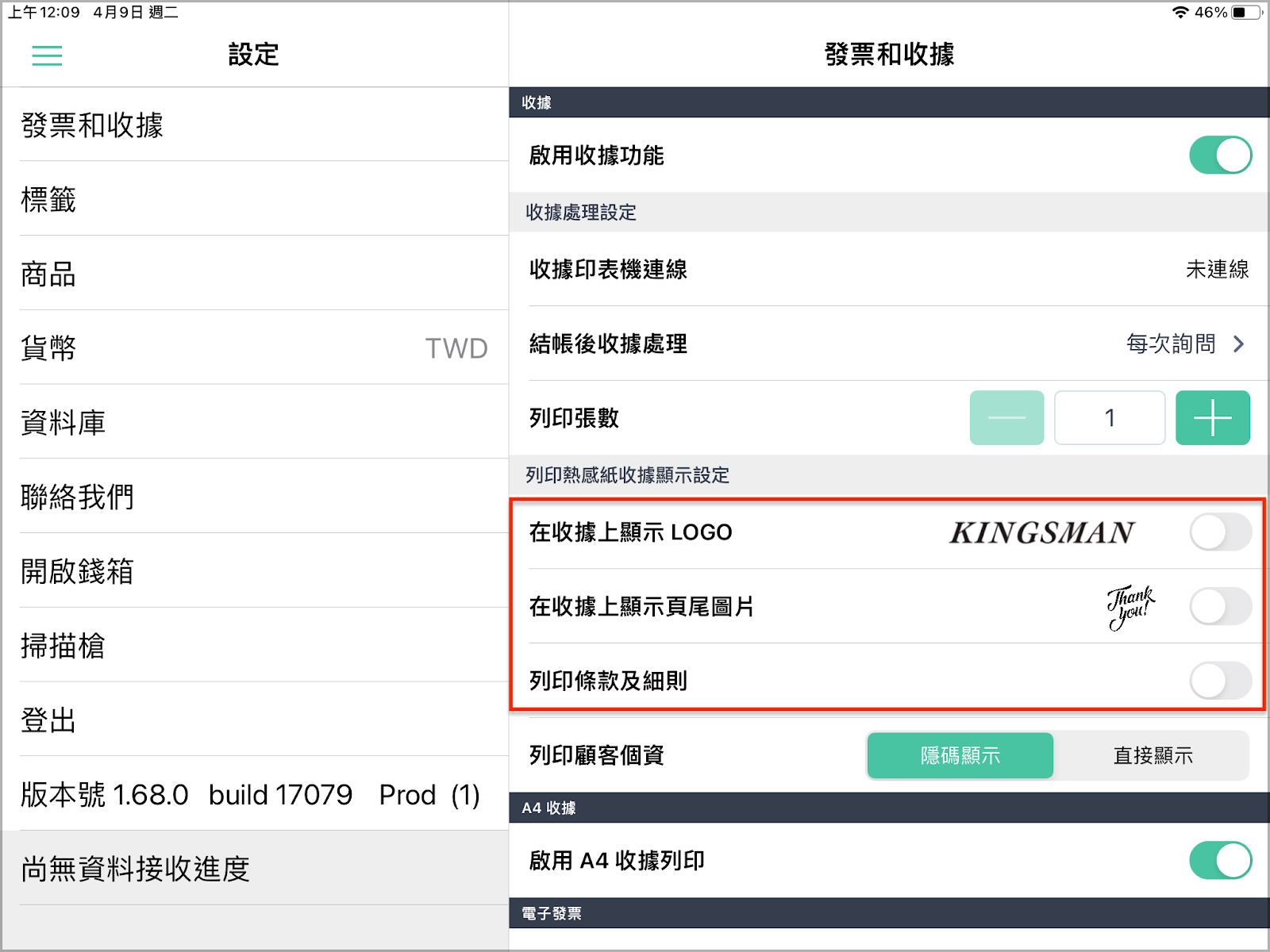
Task: Tap the 設定 title
Action: coord(254,54)
